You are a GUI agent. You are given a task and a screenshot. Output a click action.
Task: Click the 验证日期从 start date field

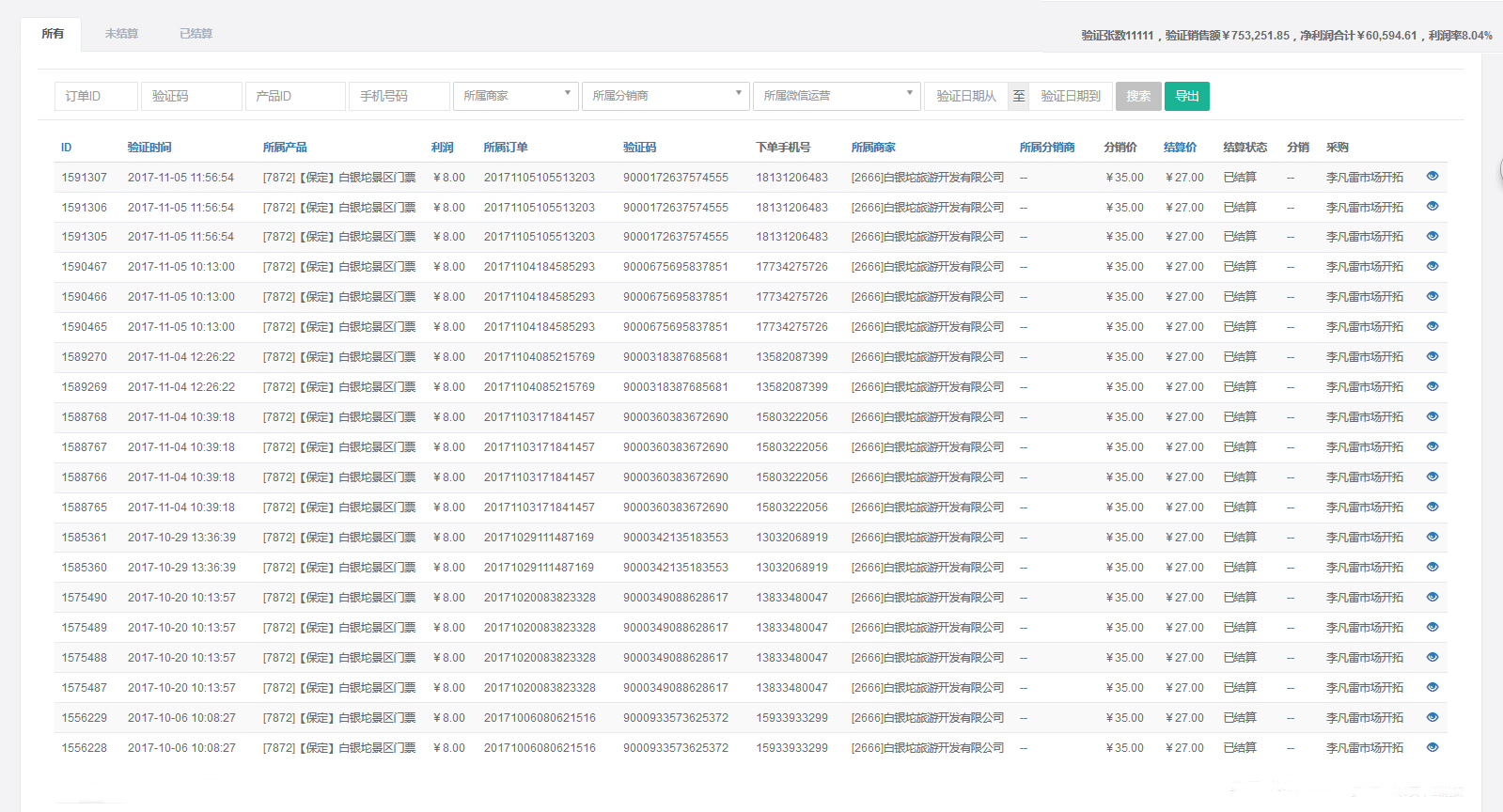pos(966,96)
